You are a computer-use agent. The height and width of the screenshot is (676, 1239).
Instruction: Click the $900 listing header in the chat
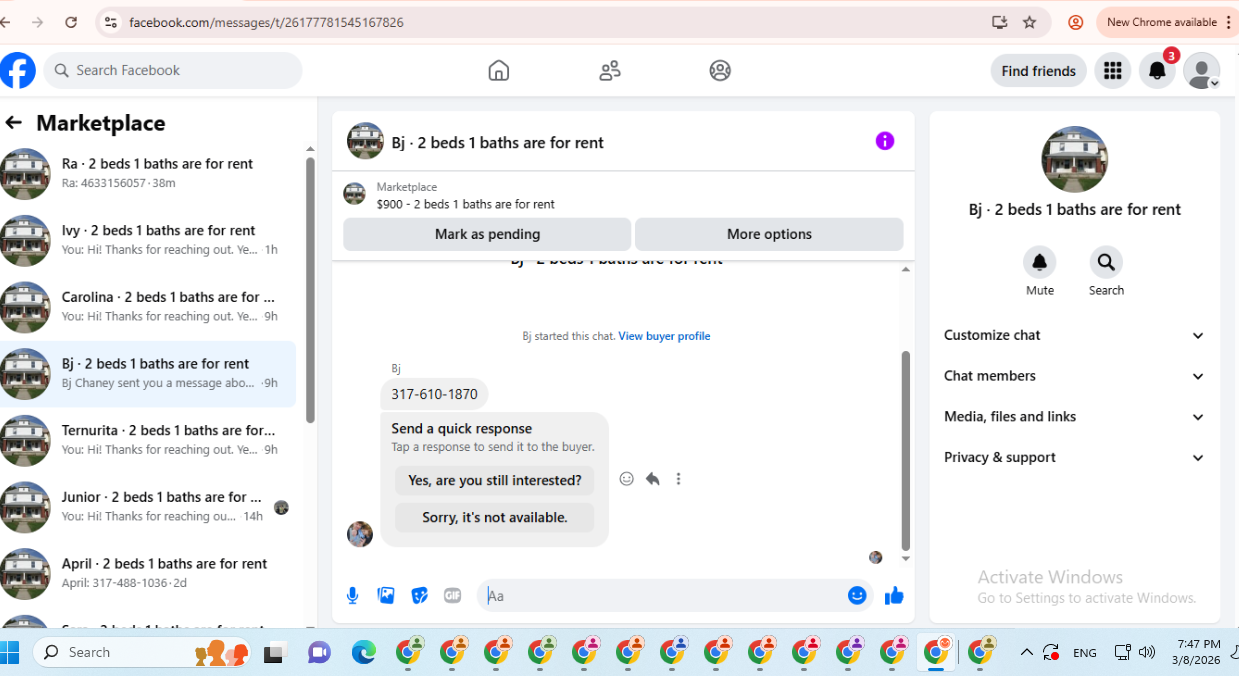click(623, 195)
